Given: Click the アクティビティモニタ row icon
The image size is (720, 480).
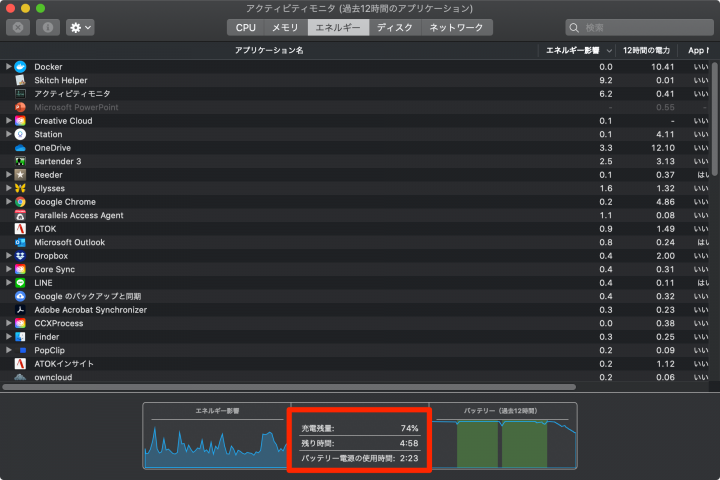Looking at the screenshot, I should pyautogui.click(x=20, y=94).
